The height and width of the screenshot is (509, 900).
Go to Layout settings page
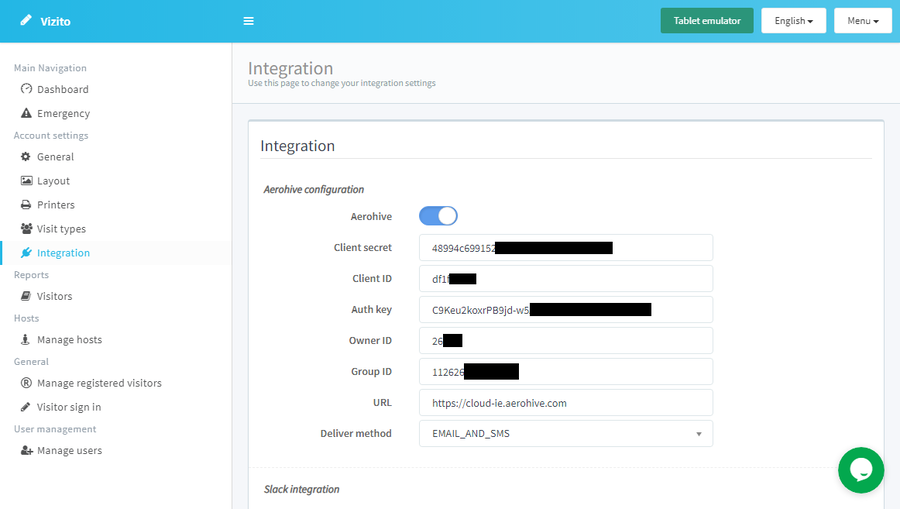[53, 181]
